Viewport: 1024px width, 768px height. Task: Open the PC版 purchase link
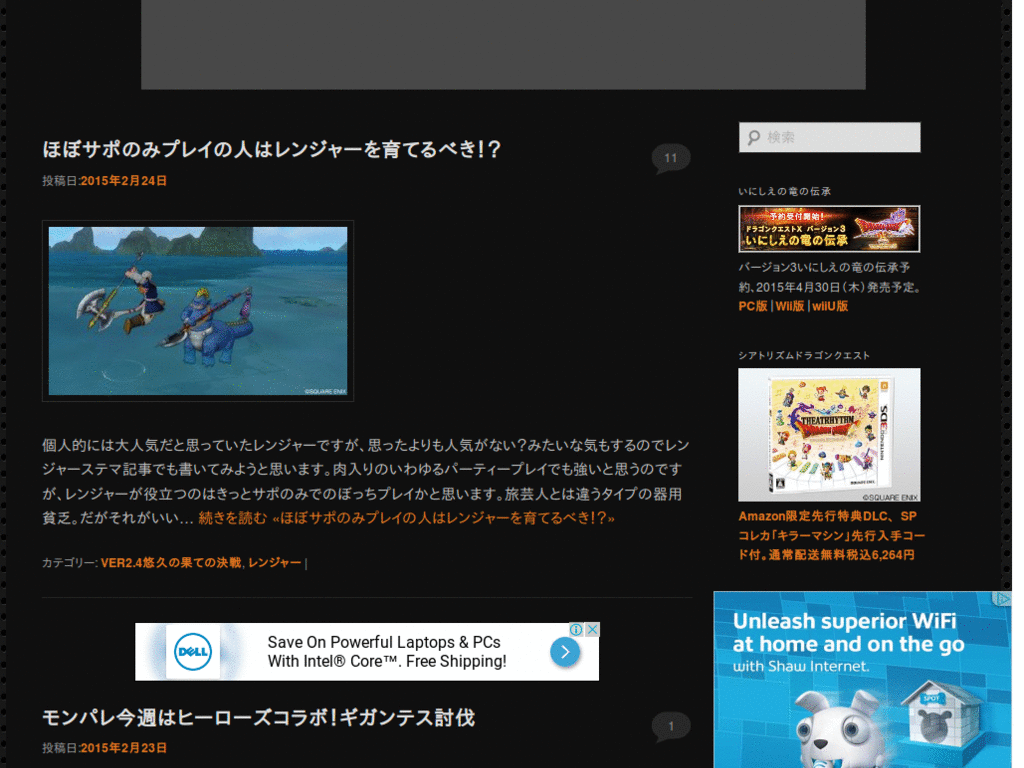(x=752, y=306)
